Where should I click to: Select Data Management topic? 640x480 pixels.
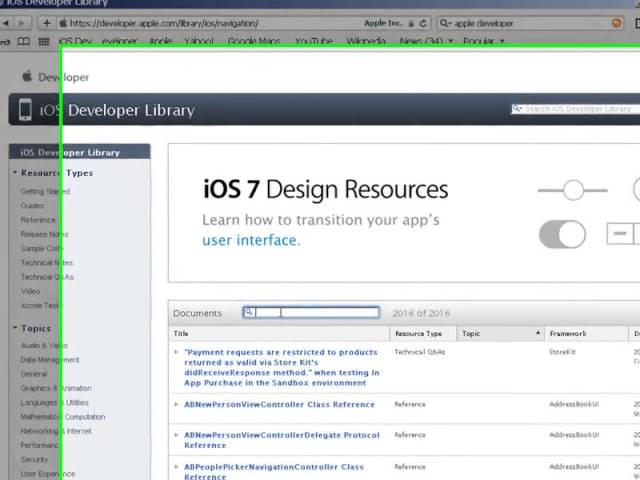point(50,360)
